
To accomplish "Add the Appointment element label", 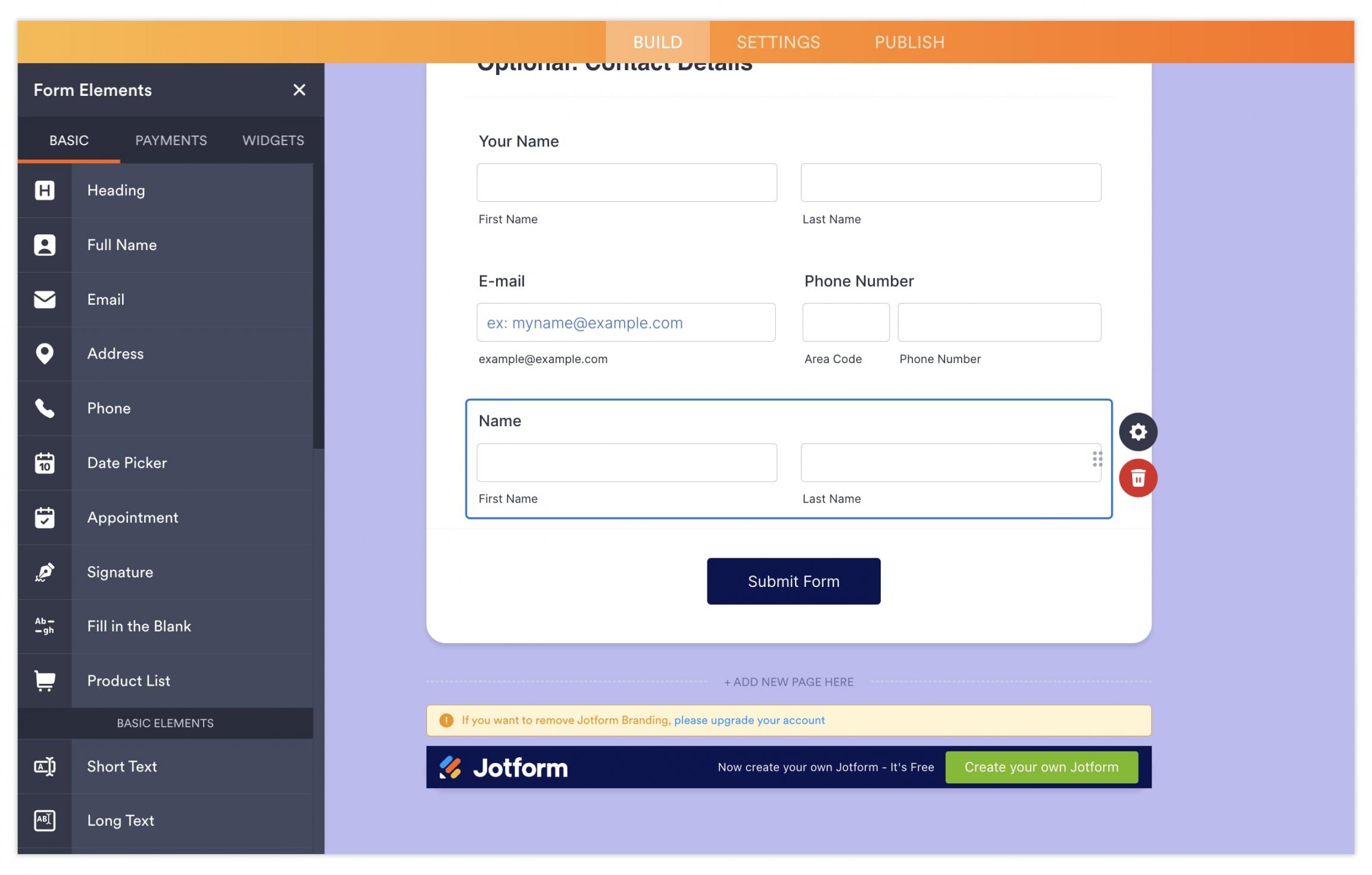I will point(133,517).
